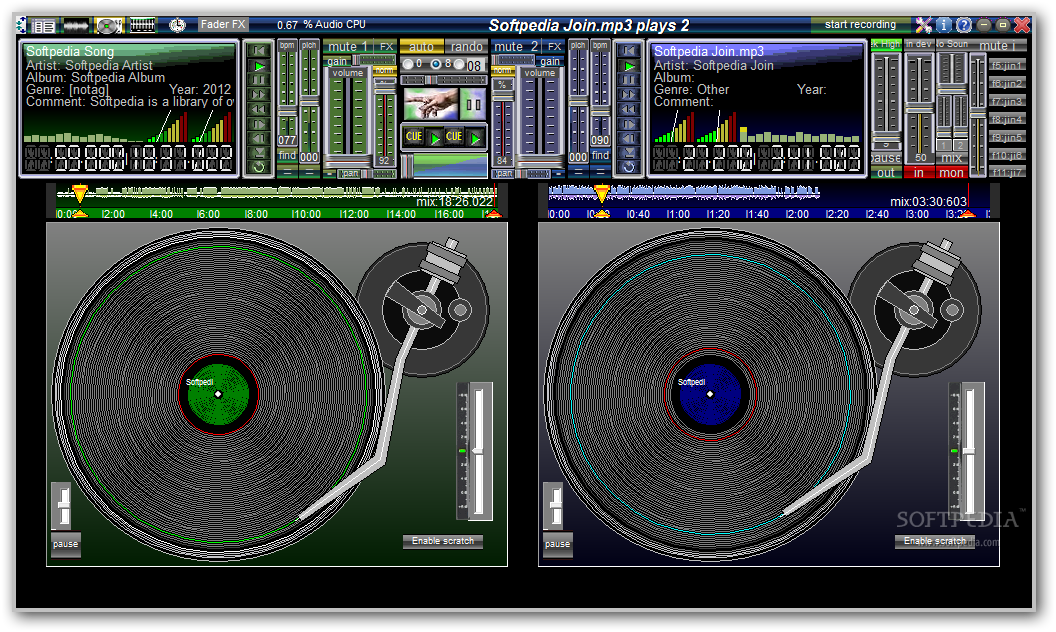Click the hand touching thumbnail
Image resolution: width=1056 pixels, height=632 pixels.
(x=430, y=104)
